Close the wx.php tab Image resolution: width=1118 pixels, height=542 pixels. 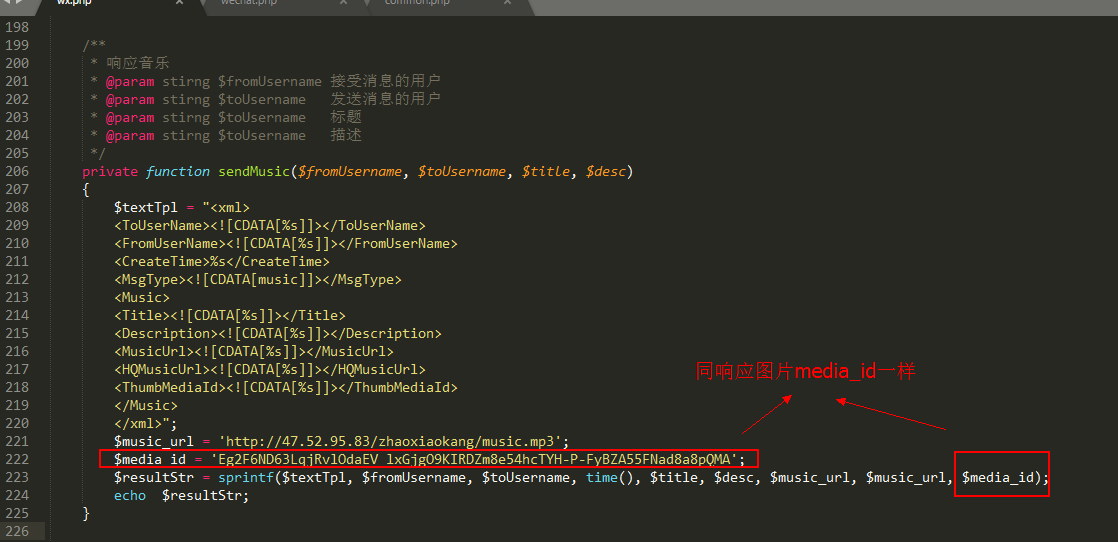pos(179,3)
